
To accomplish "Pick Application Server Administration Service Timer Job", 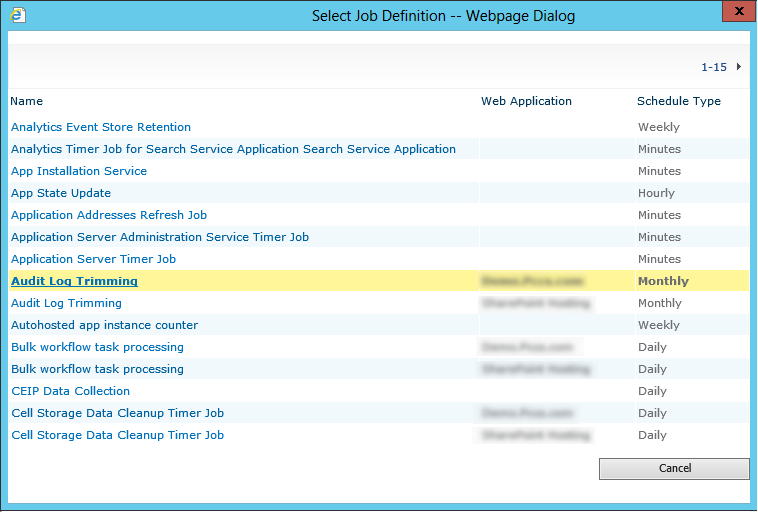I will click(x=160, y=237).
